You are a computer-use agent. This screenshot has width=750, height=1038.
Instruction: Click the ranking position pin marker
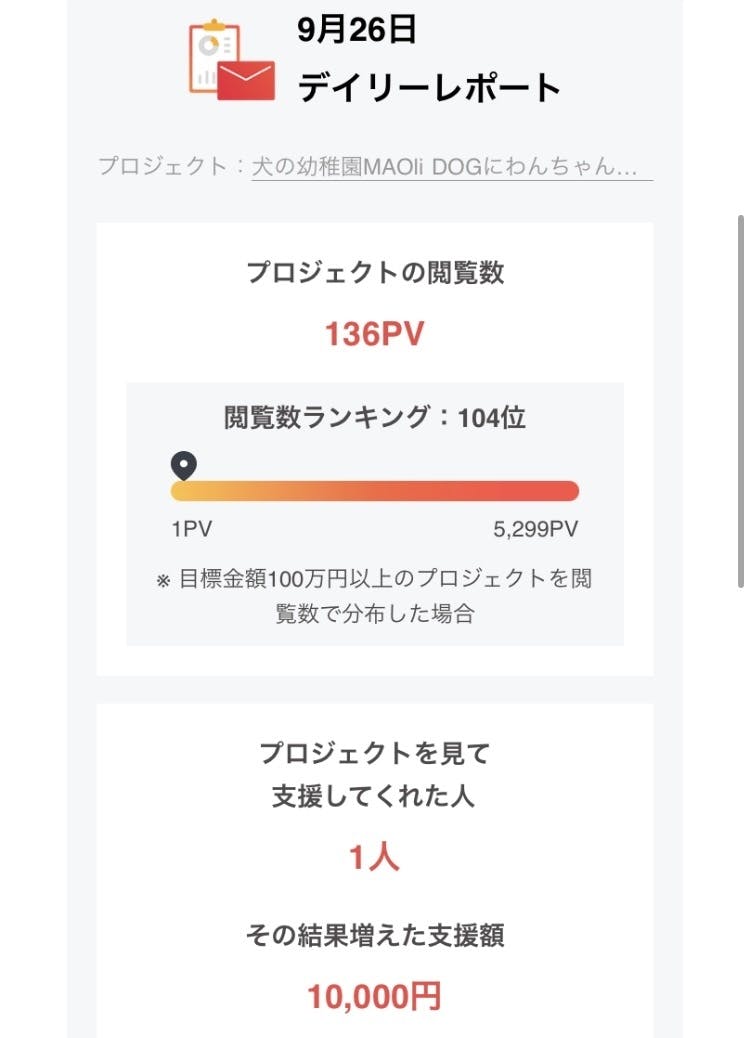pyautogui.click(x=183, y=465)
